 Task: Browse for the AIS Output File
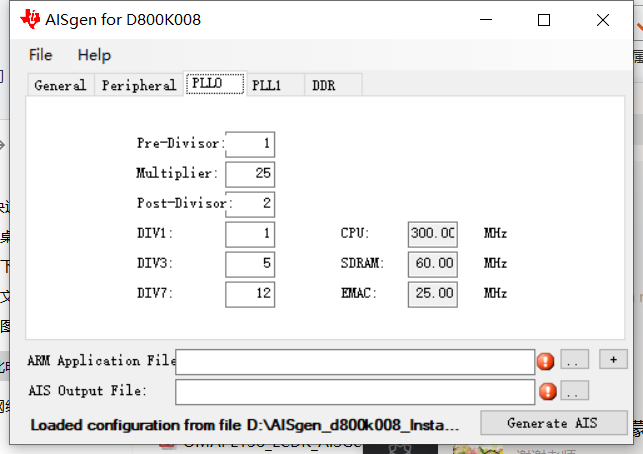(x=574, y=390)
